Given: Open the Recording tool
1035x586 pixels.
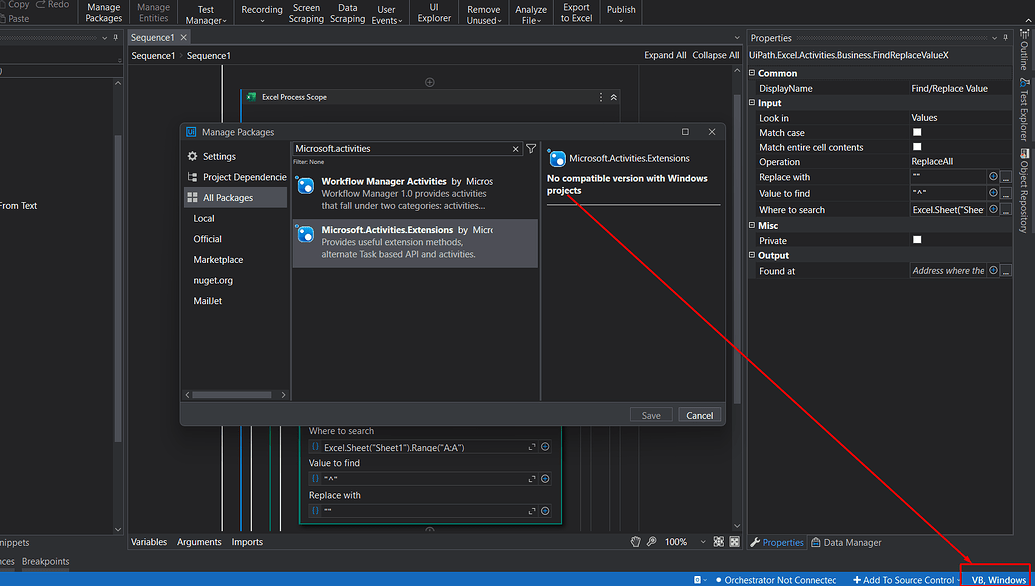Looking at the screenshot, I should tap(262, 12).
